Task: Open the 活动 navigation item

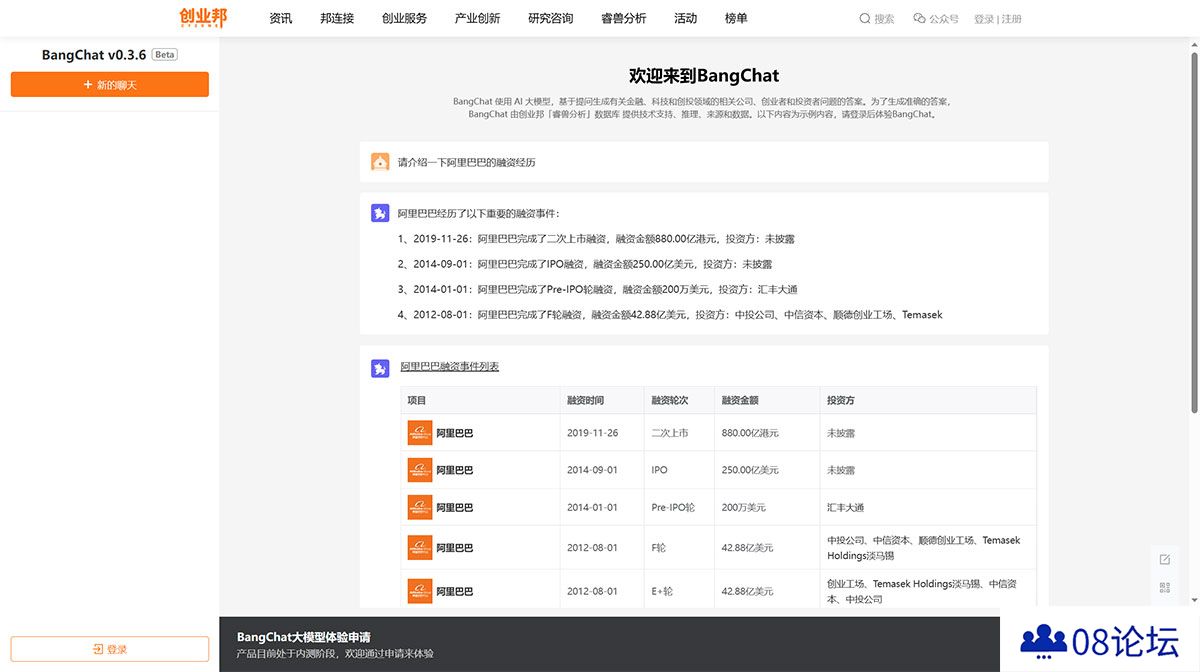Action: [685, 18]
